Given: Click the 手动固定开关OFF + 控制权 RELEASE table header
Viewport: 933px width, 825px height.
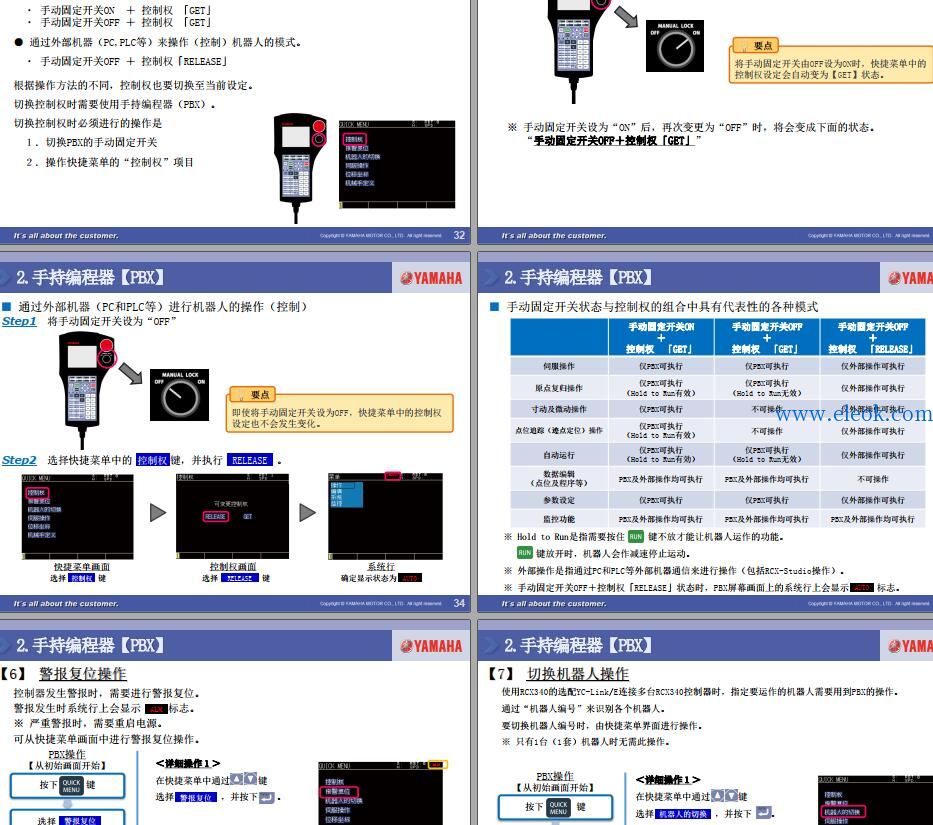Looking at the screenshot, I should (872, 338).
